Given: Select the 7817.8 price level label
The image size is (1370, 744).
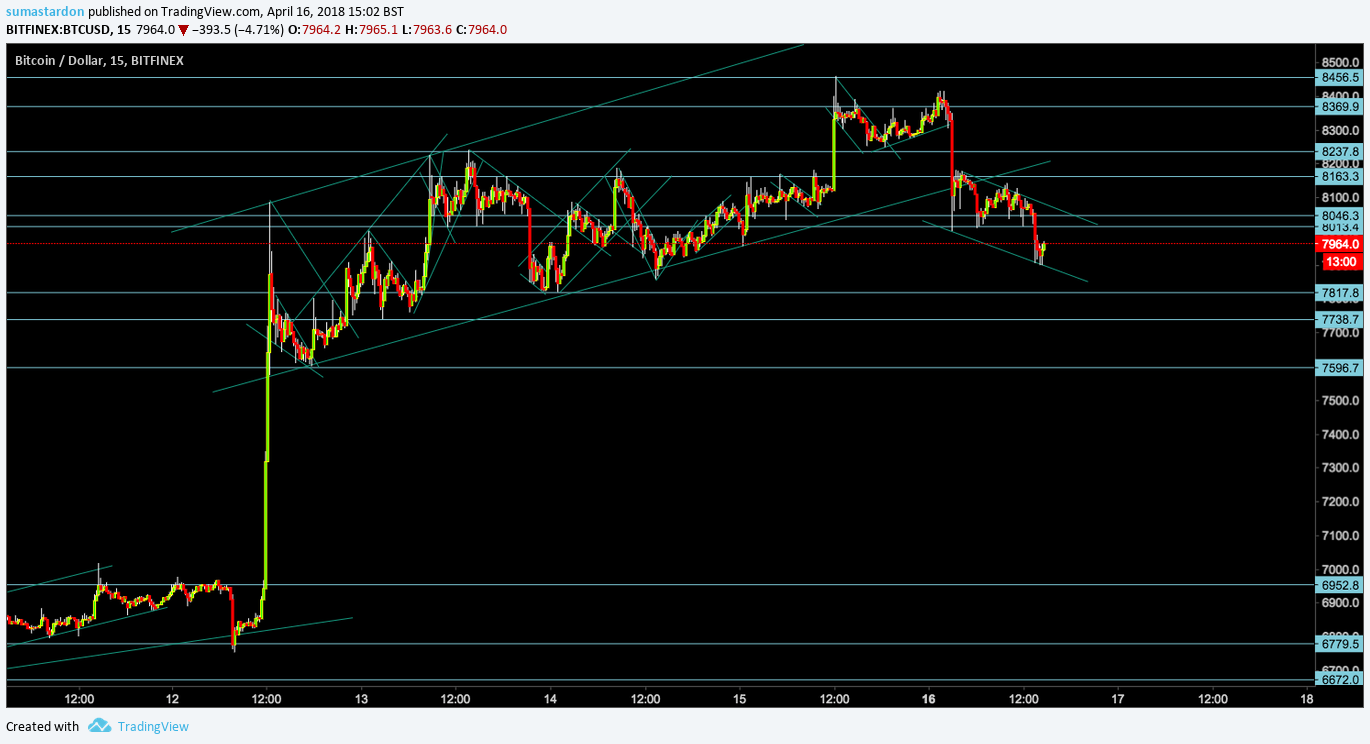Looking at the screenshot, I should (x=1339, y=293).
